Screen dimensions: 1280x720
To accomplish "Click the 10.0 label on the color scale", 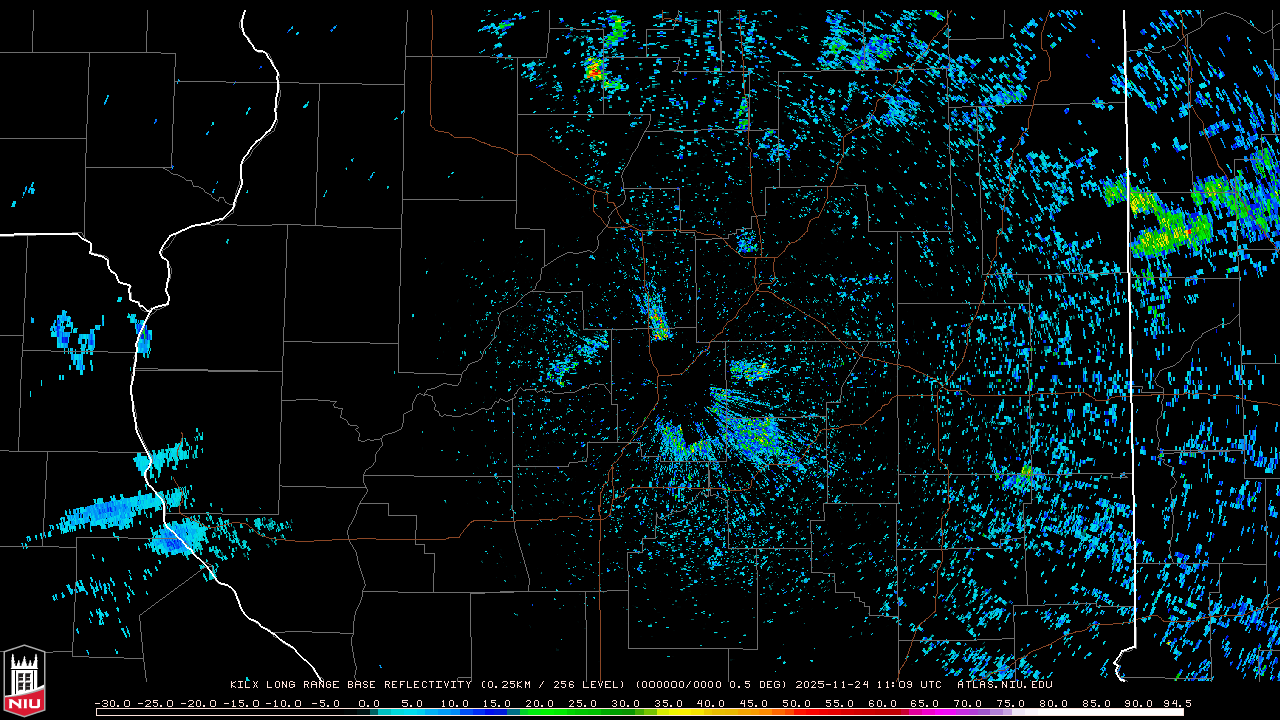I will (x=455, y=703).
